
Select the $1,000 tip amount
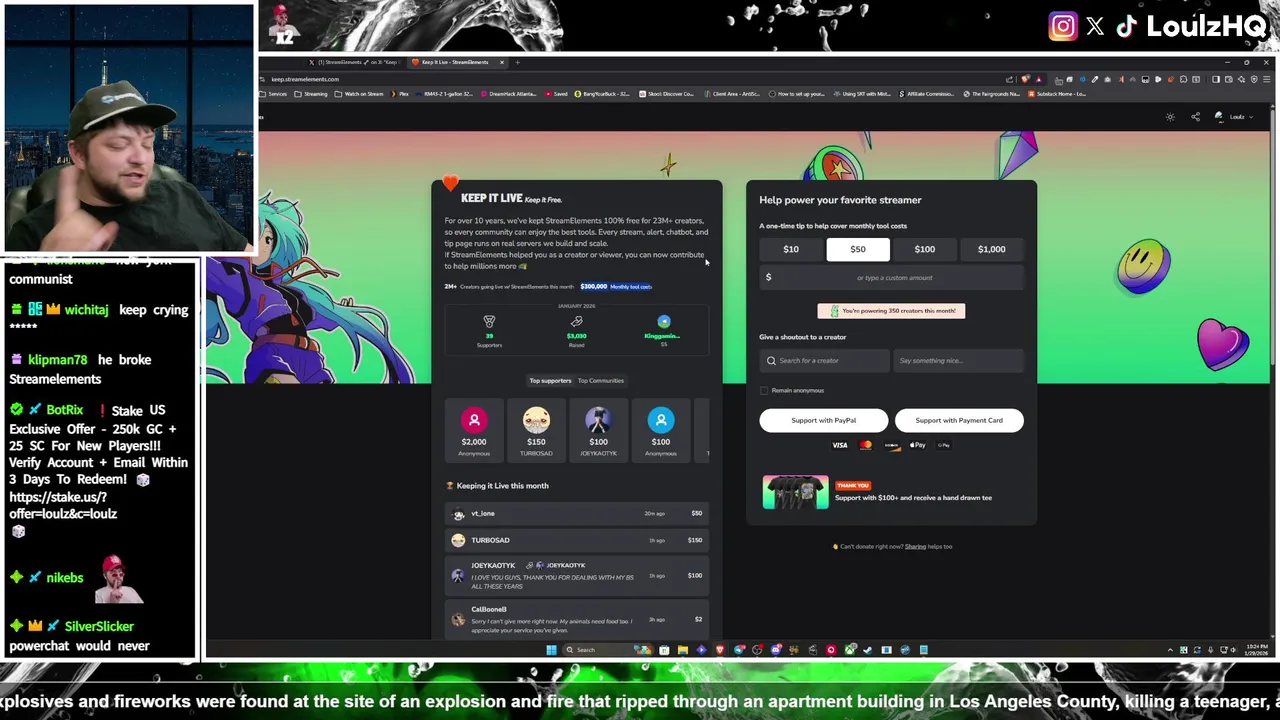[992, 249]
